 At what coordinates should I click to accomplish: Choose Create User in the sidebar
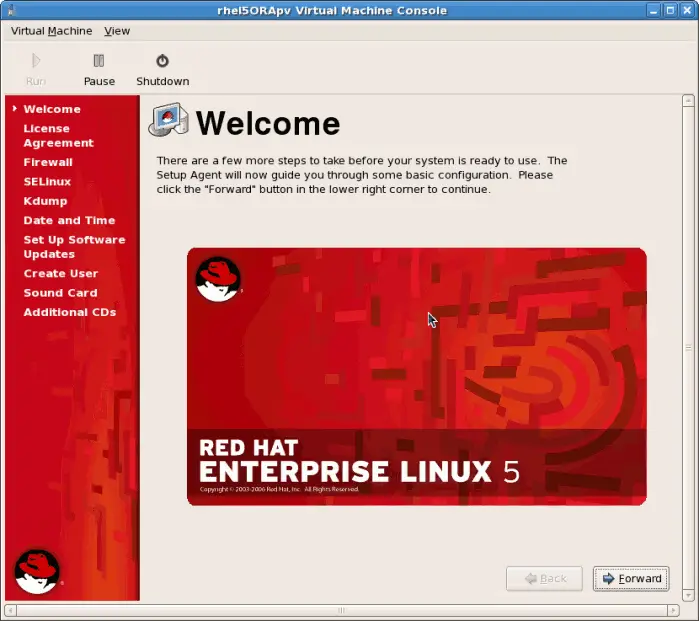click(60, 274)
